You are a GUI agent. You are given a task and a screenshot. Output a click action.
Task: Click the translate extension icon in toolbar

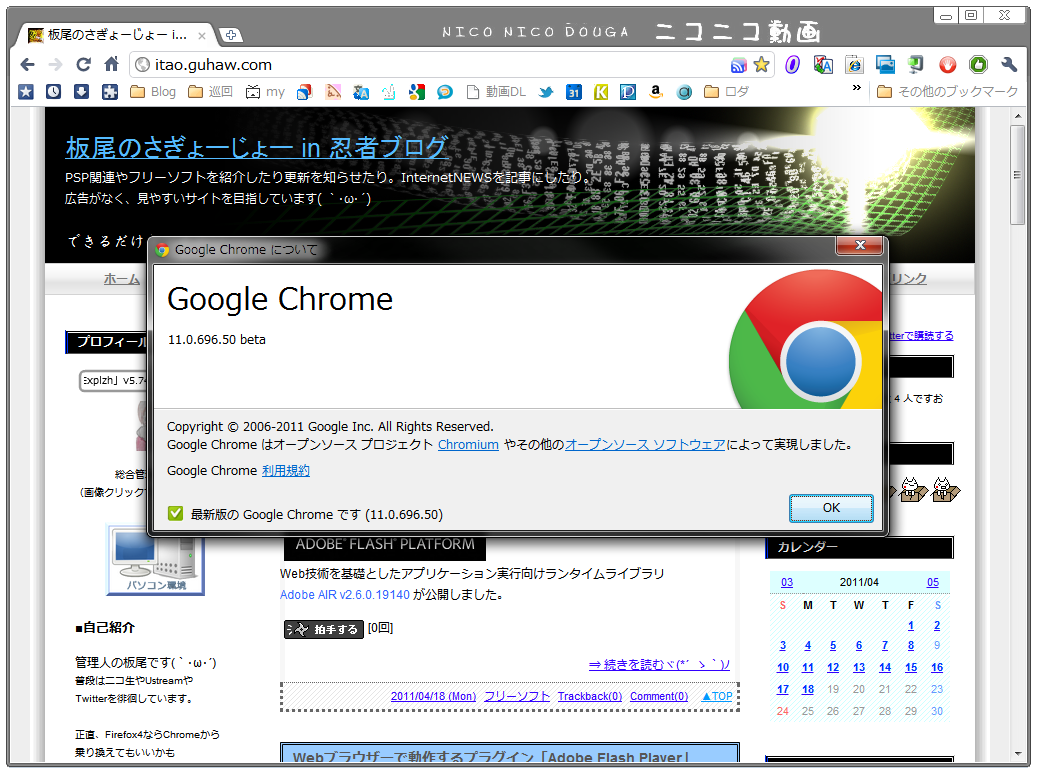tap(823, 64)
